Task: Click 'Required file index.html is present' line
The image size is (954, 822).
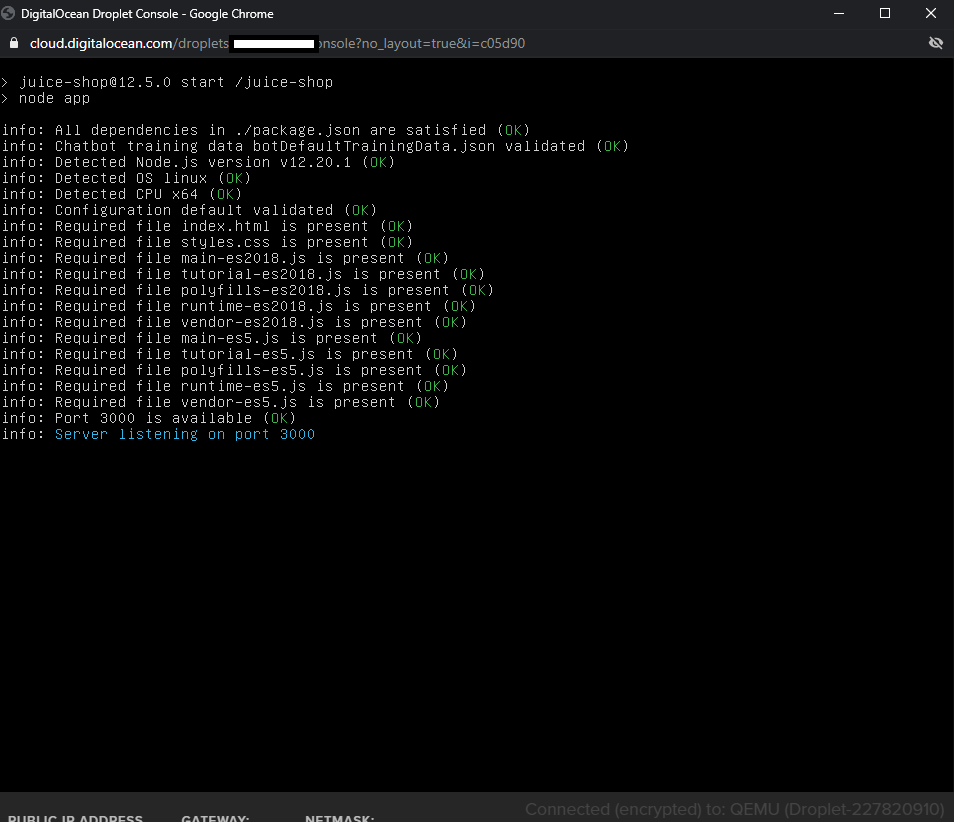Action: pyautogui.click(x=207, y=226)
